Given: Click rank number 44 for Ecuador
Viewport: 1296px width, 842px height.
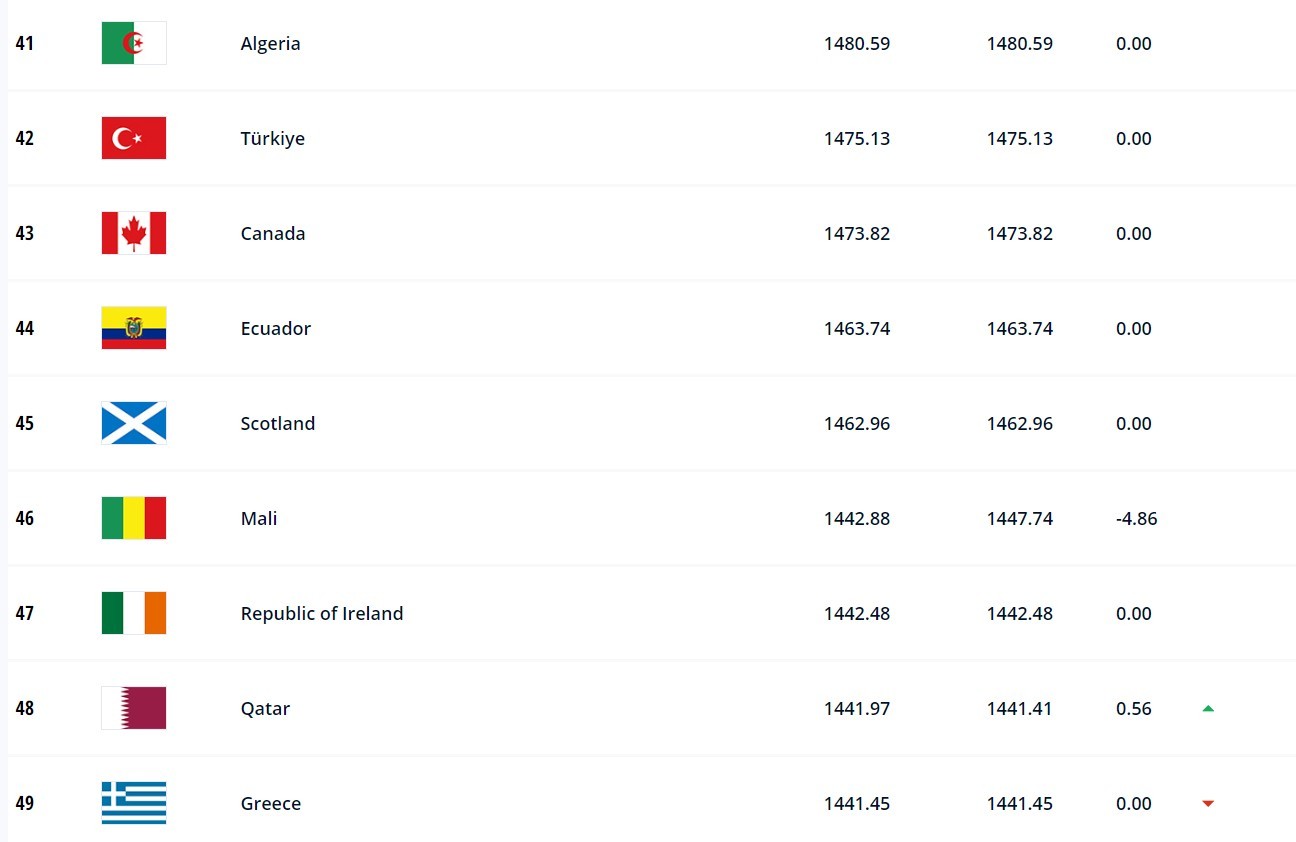Looking at the screenshot, I should 24,328.
